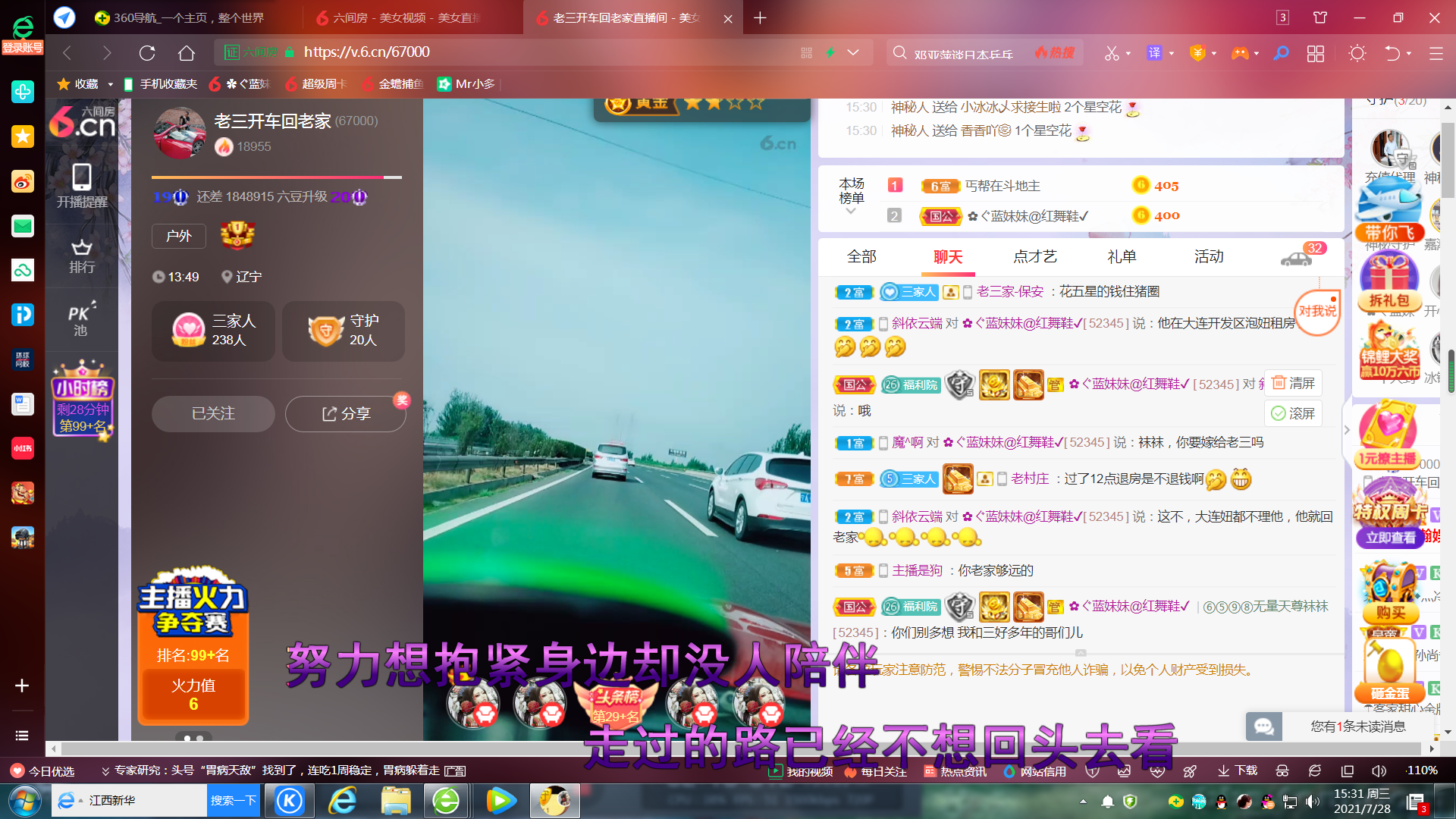This screenshot has width=1456, height=819.
Task: Click the 搜索一下 taskbar search button
Action: click(x=234, y=801)
